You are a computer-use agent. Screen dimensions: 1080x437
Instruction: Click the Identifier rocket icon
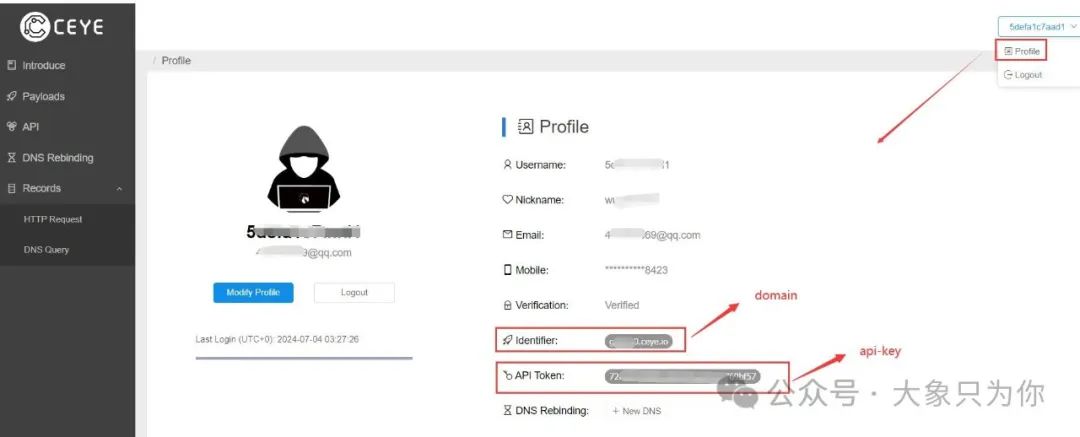(x=508, y=340)
